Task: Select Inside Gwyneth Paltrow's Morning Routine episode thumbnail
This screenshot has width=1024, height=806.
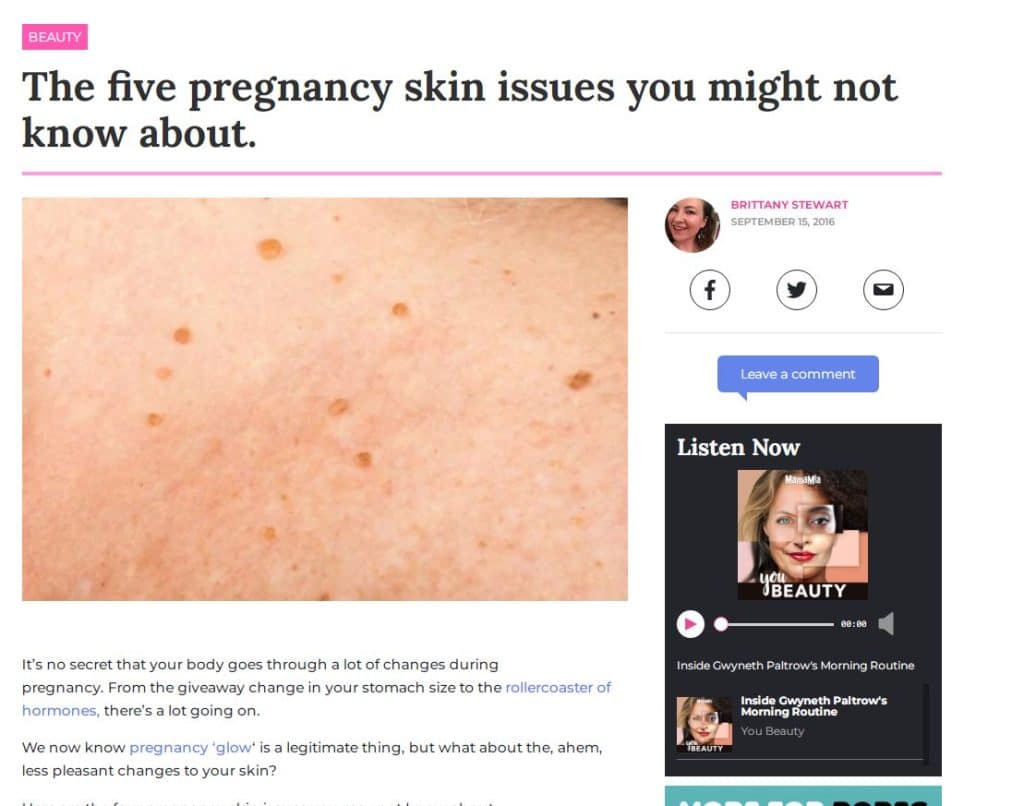Action: click(x=704, y=724)
